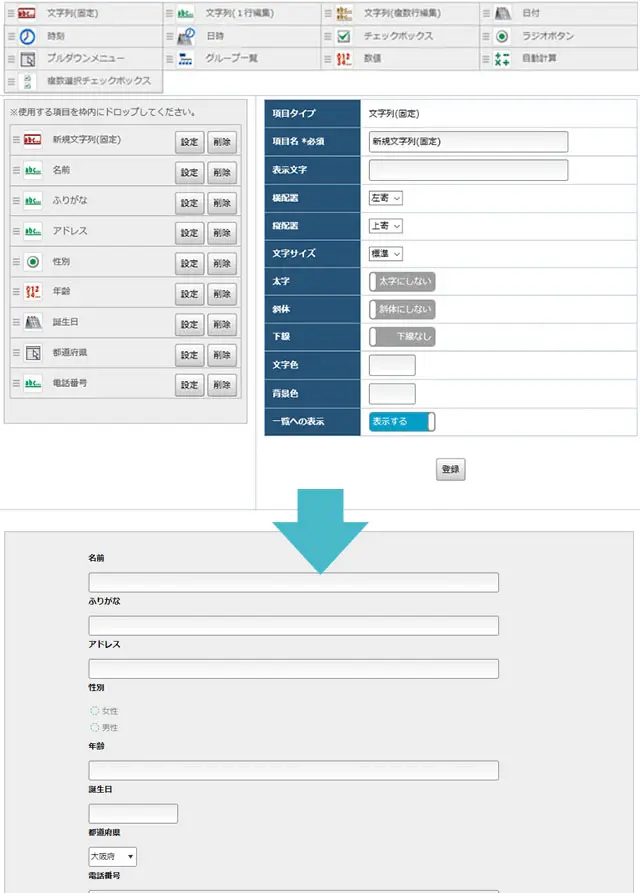Switch off 一覧への表示 toggle
The width and height of the screenshot is (640, 893).
(x=402, y=422)
